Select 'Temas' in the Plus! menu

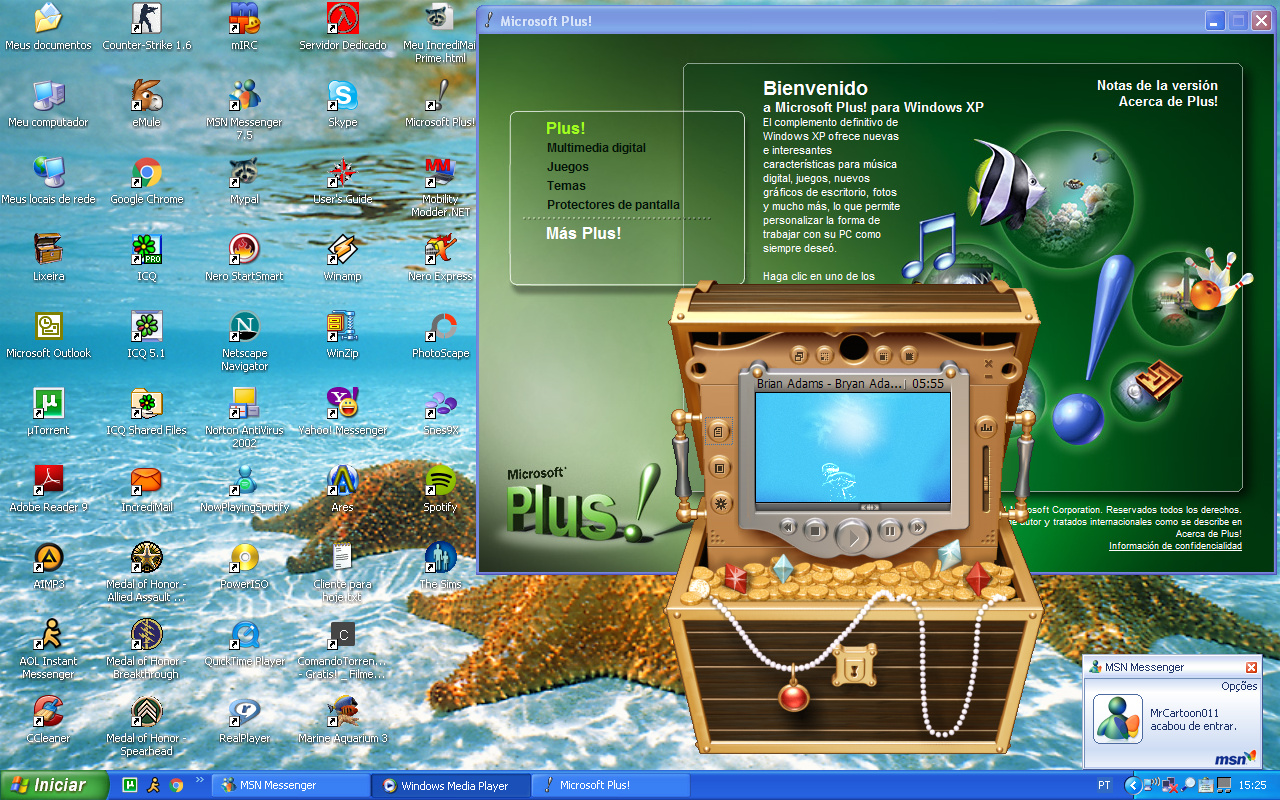(x=566, y=186)
